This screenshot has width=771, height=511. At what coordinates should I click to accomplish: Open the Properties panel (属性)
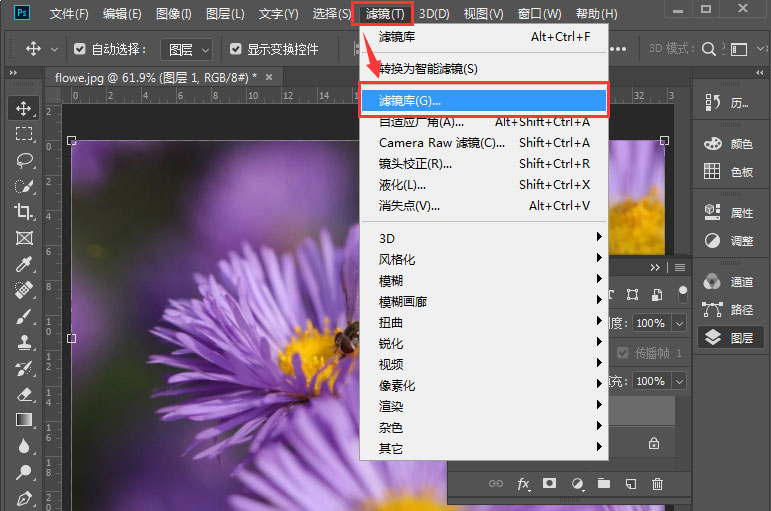click(x=728, y=212)
